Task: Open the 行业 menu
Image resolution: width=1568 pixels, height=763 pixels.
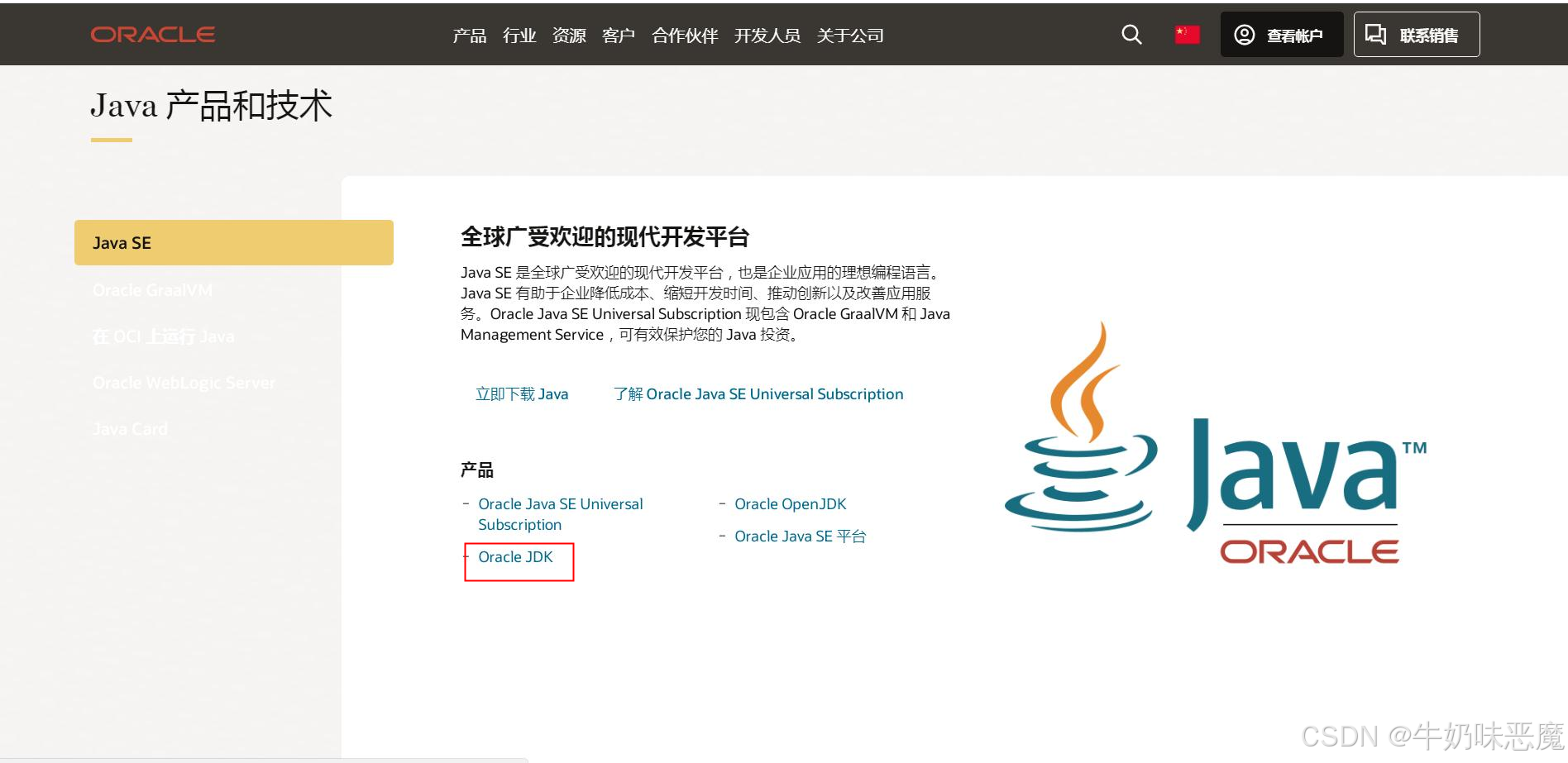Action: [519, 36]
